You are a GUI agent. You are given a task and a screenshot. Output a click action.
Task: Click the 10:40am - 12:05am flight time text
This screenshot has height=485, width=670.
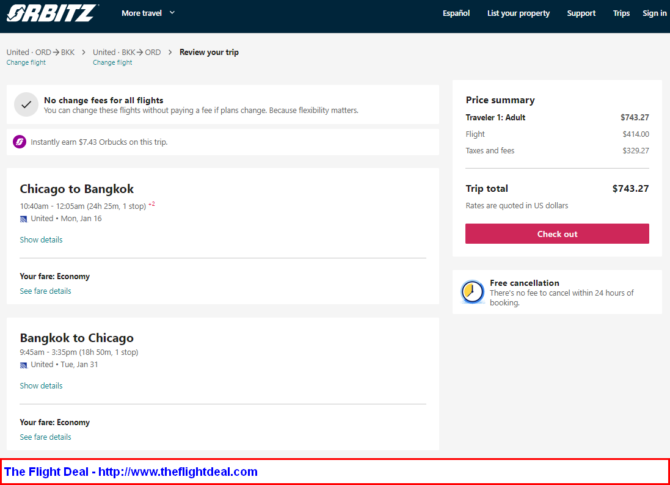coord(83,206)
